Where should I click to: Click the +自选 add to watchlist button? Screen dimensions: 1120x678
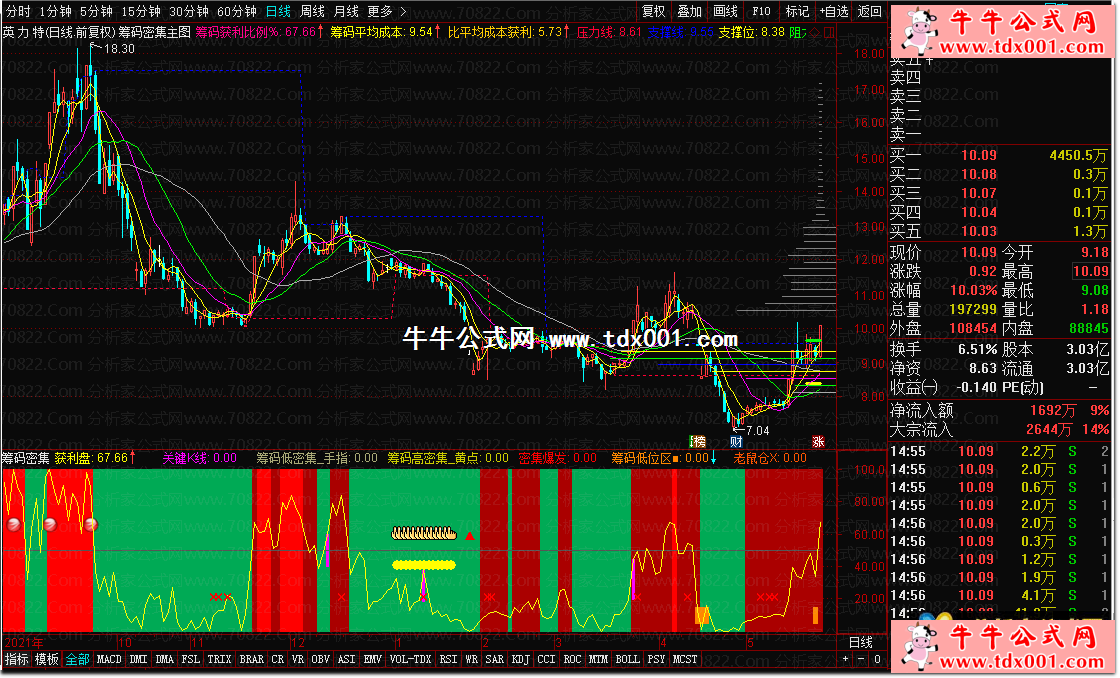tap(832, 11)
